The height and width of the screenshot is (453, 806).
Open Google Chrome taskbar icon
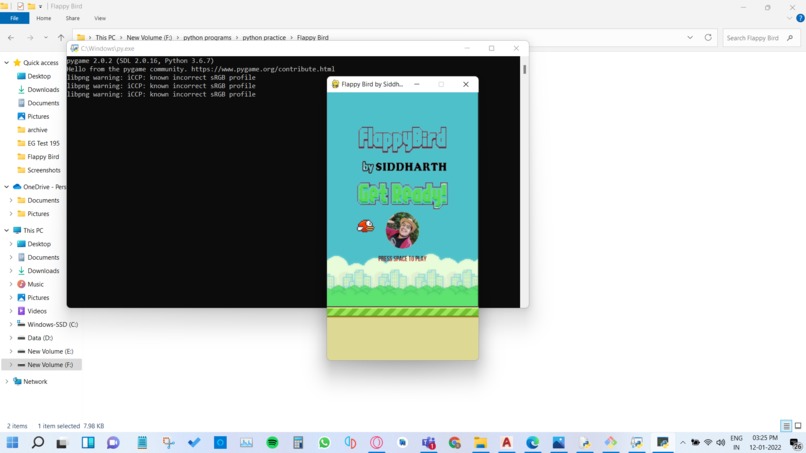point(454,442)
